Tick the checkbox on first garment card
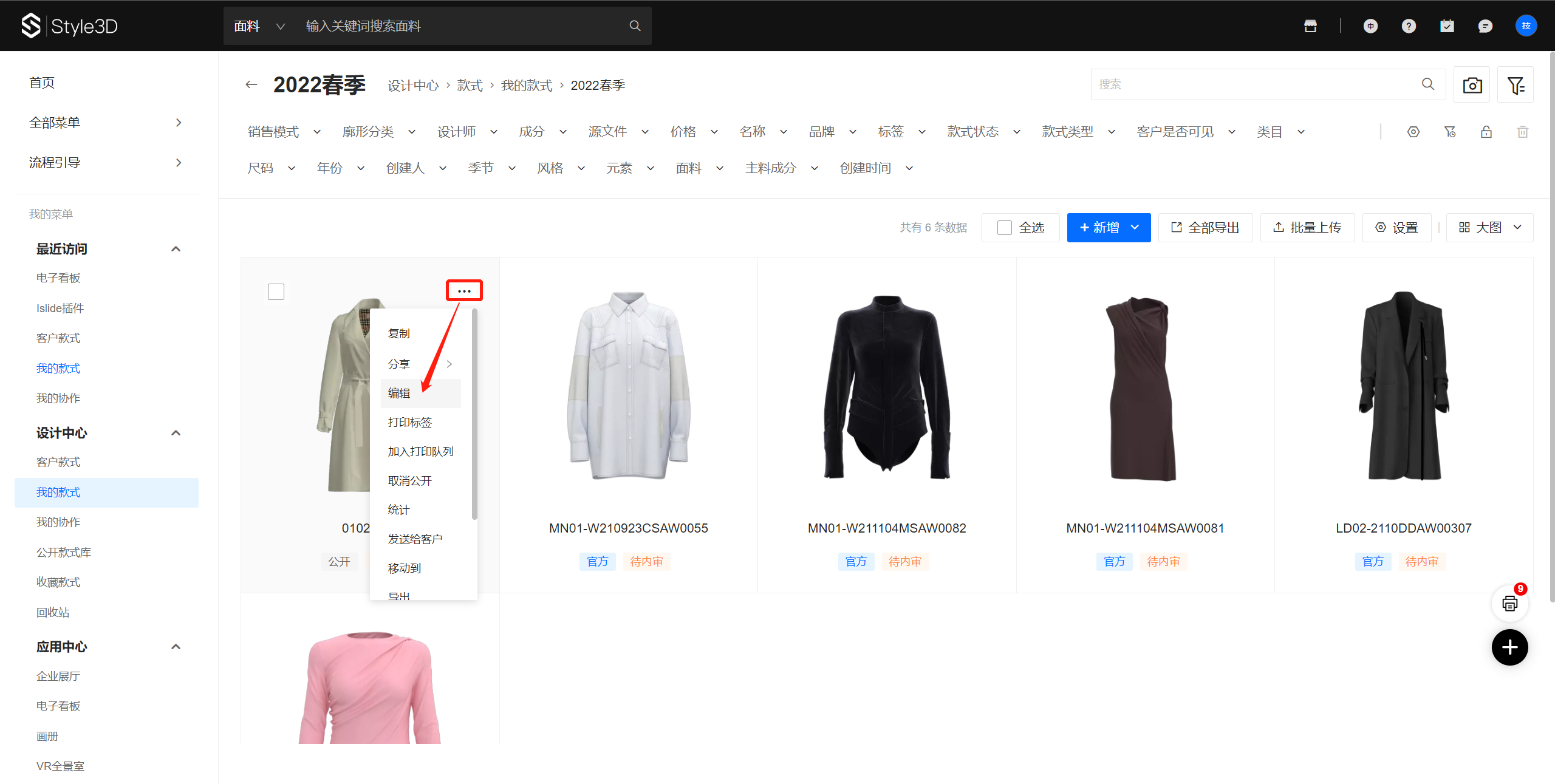 [x=276, y=291]
